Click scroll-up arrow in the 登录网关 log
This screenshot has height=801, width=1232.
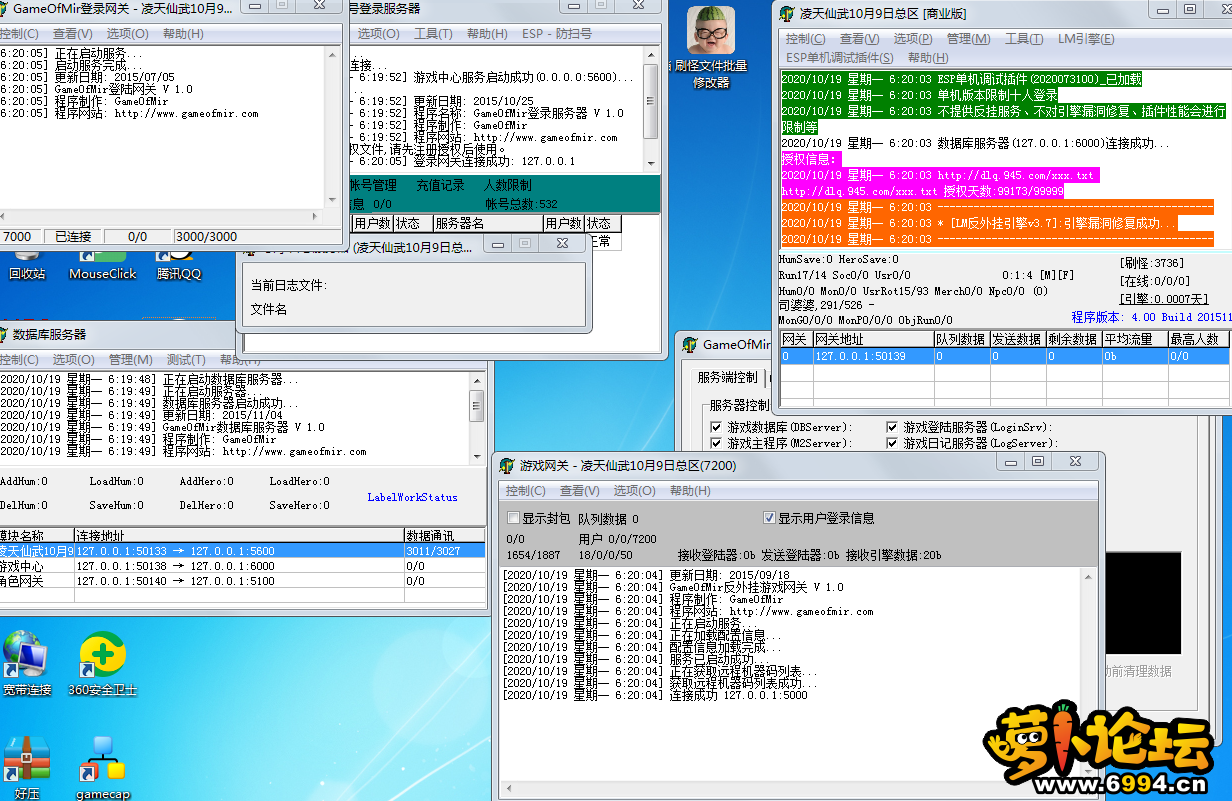tap(330, 53)
